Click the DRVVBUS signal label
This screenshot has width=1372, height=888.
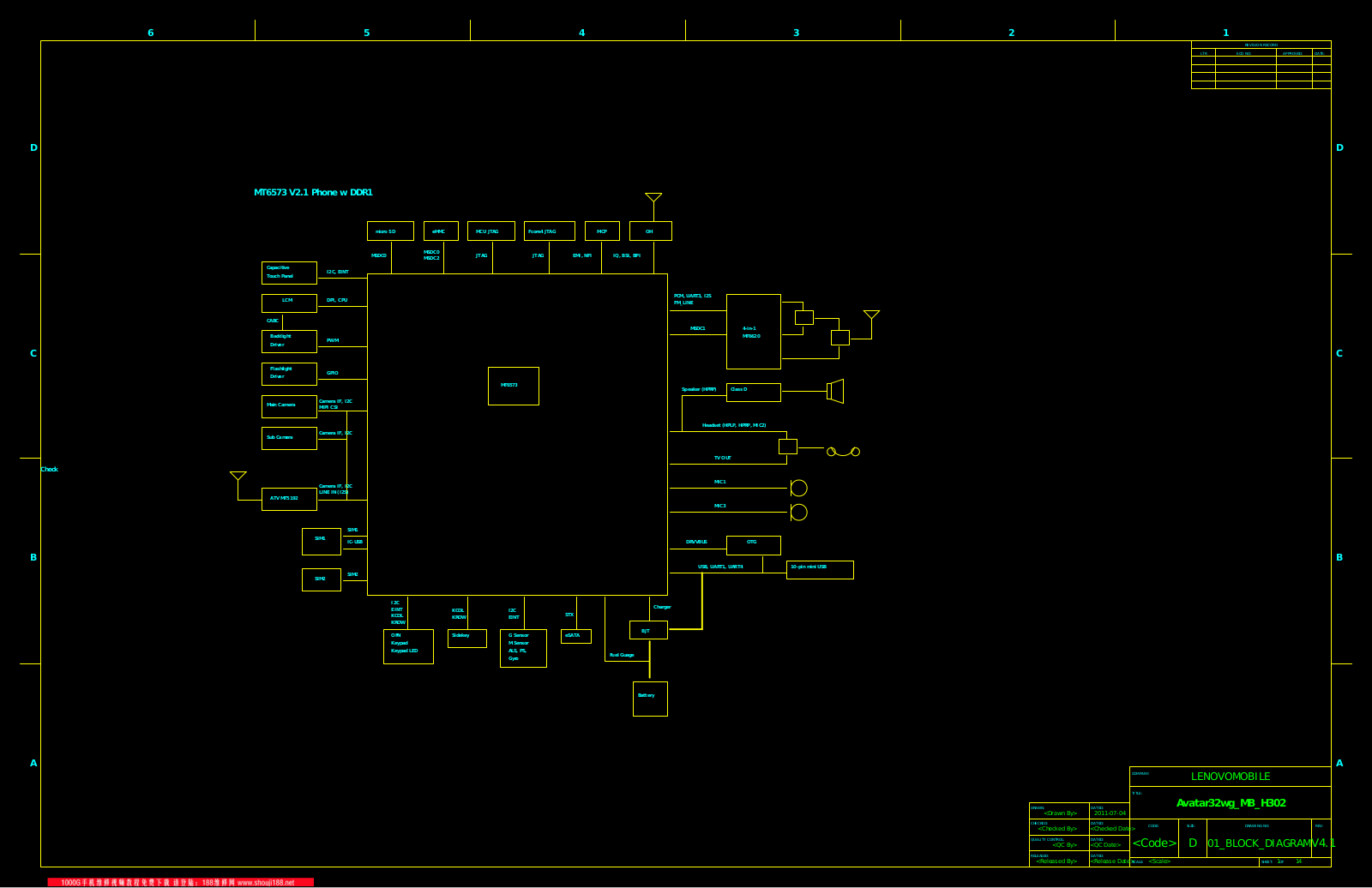tap(696, 542)
